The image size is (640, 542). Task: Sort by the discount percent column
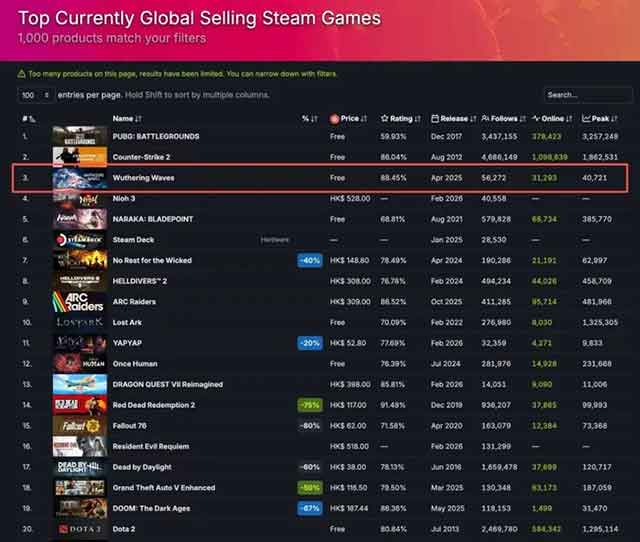point(309,119)
